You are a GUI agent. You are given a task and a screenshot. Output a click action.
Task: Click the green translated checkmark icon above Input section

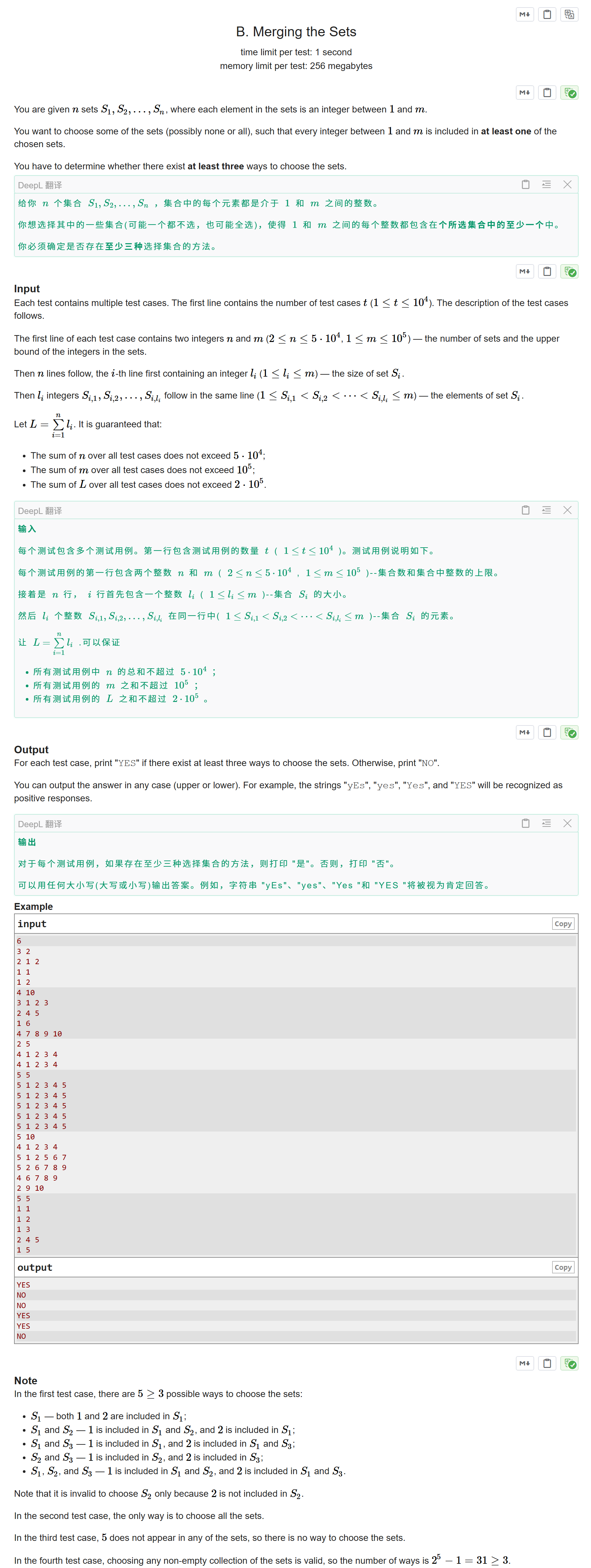[570, 271]
